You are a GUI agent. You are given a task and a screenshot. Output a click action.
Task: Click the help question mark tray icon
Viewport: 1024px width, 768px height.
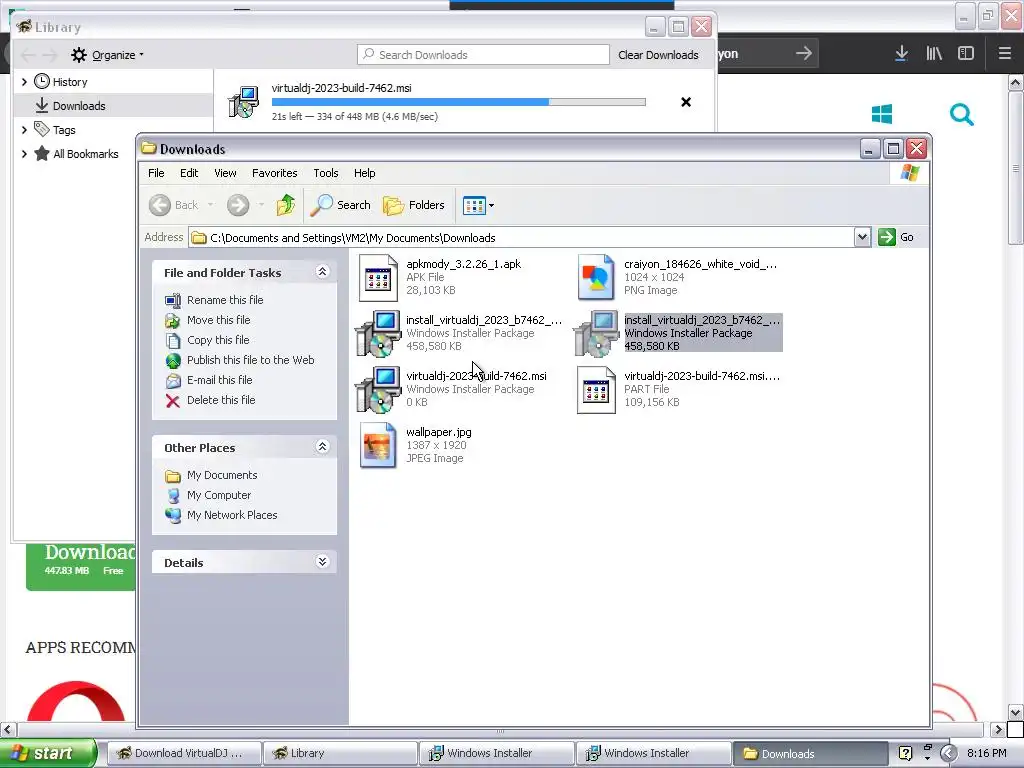tap(905, 754)
